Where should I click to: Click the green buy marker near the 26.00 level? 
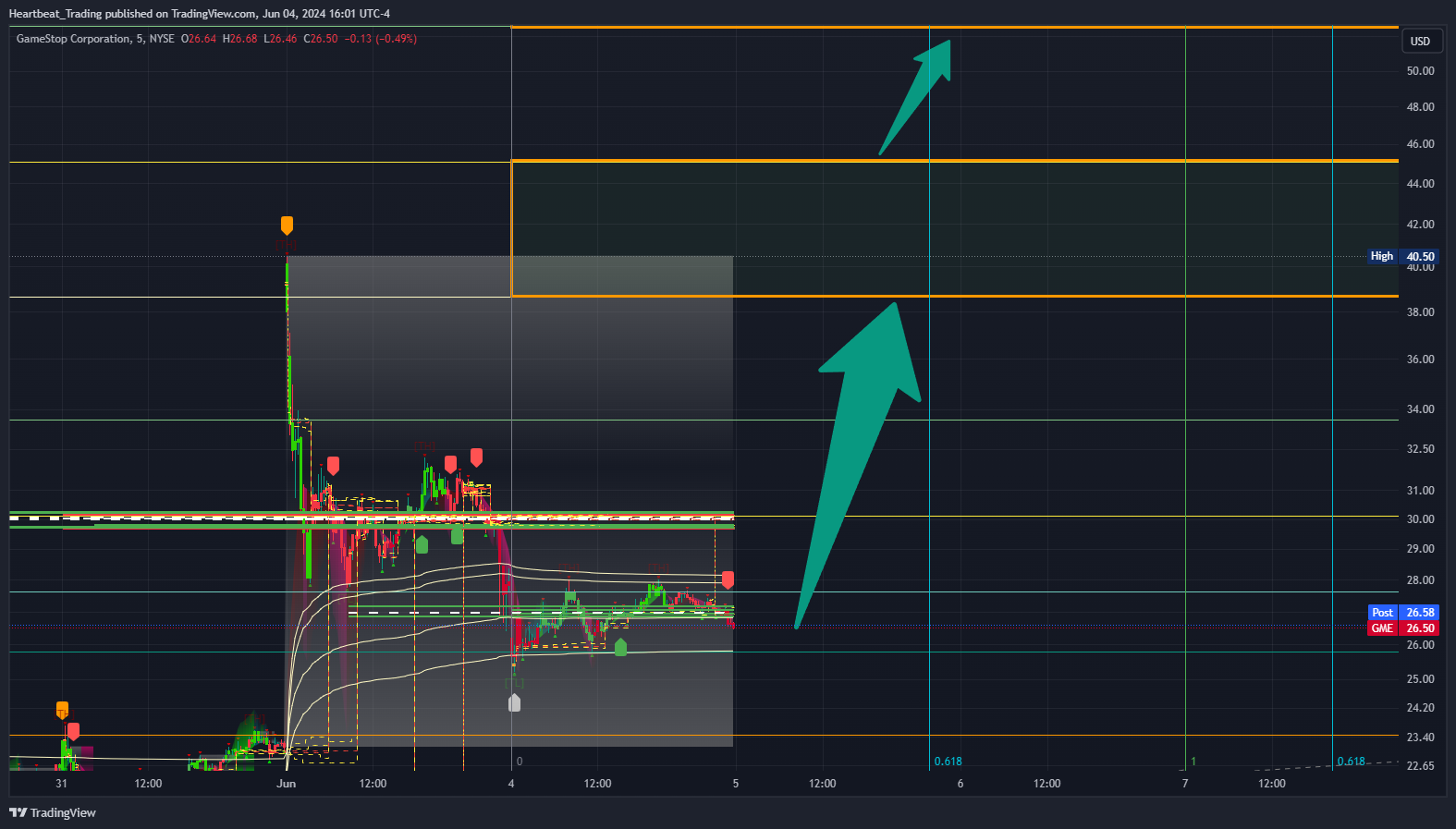click(620, 647)
